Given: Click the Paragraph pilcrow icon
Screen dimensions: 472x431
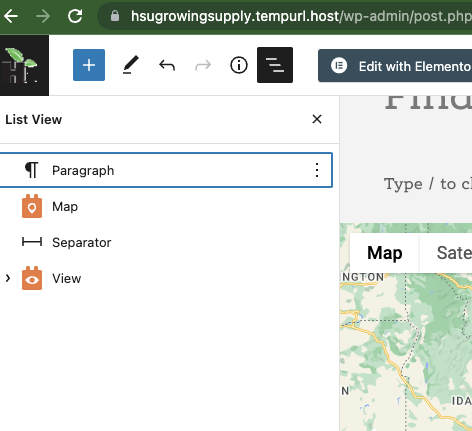Looking at the screenshot, I should point(32,170).
